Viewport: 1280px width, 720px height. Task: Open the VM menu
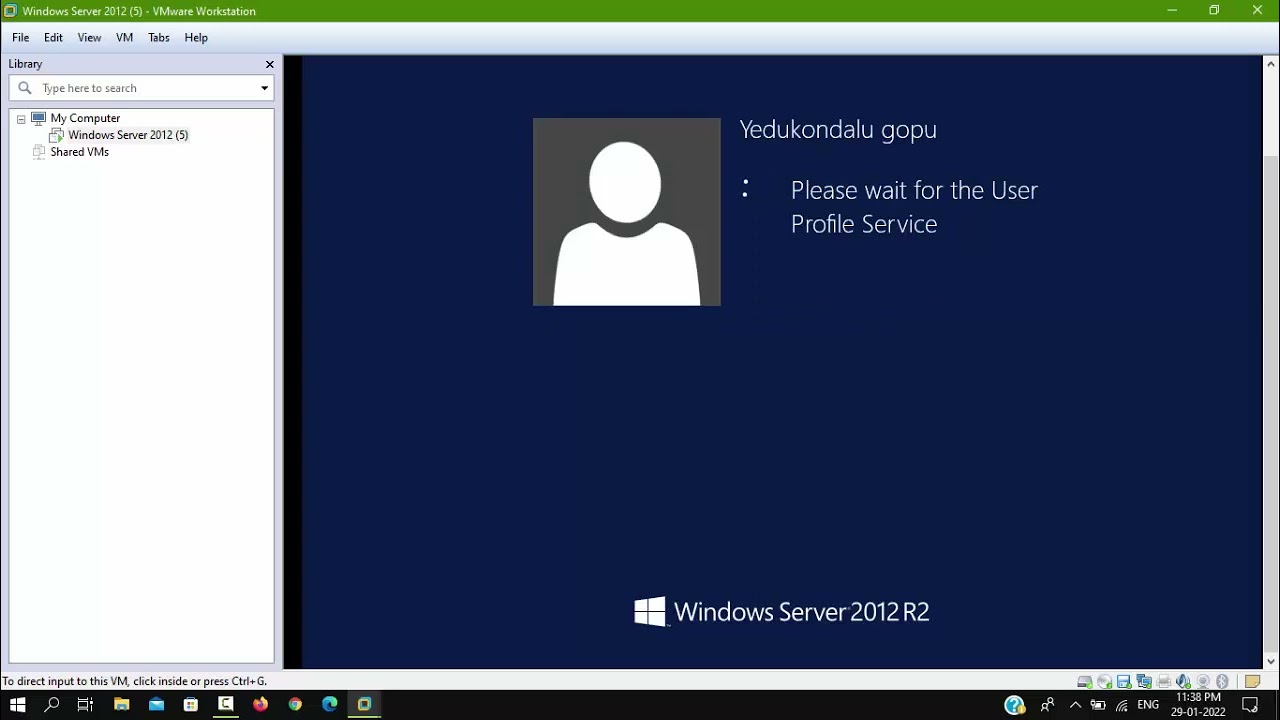124,37
